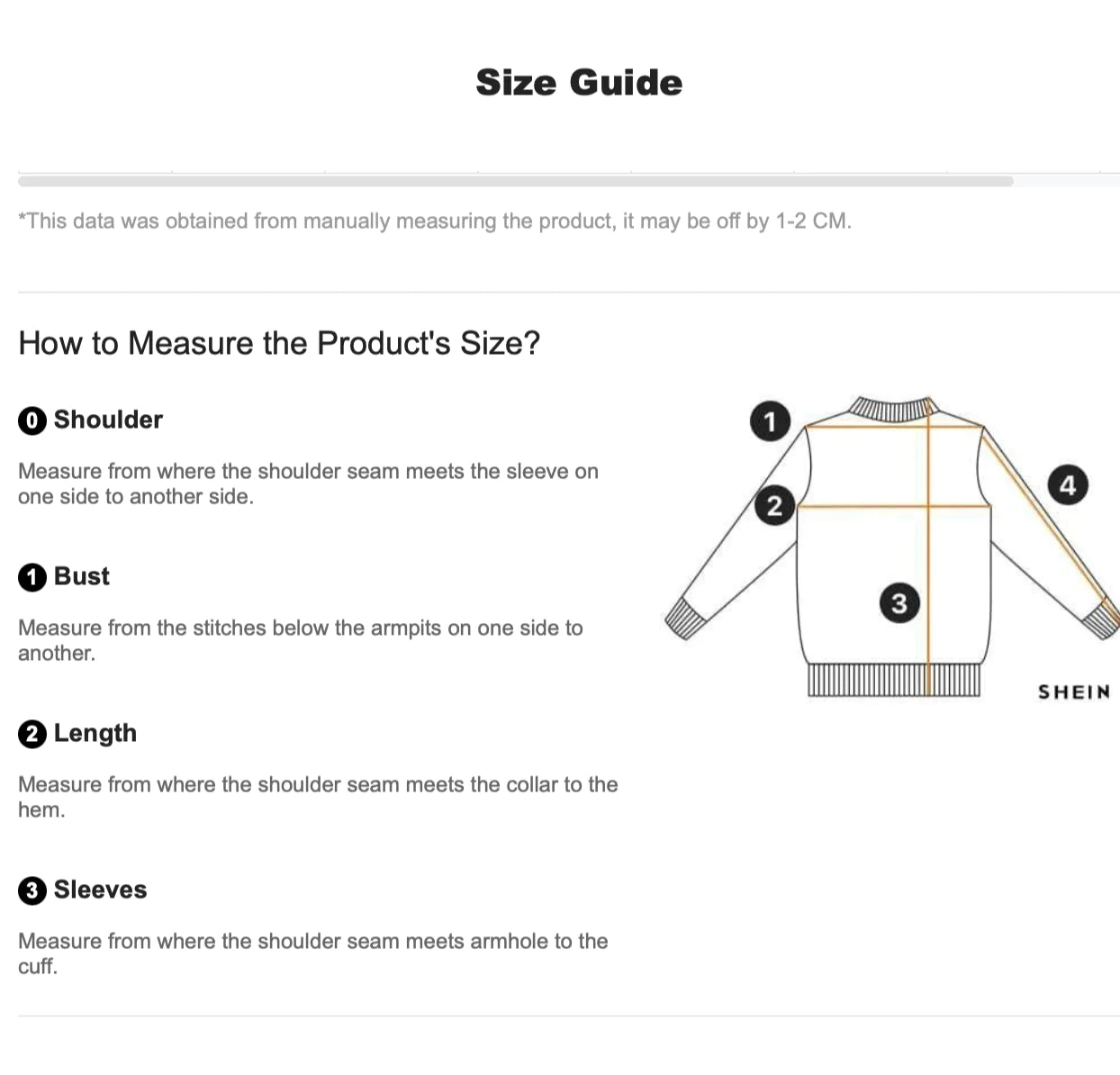Viewport: 1120px width, 1075px height.
Task: Click the SHEIN logo under the diagram
Action: [1073, 691]
